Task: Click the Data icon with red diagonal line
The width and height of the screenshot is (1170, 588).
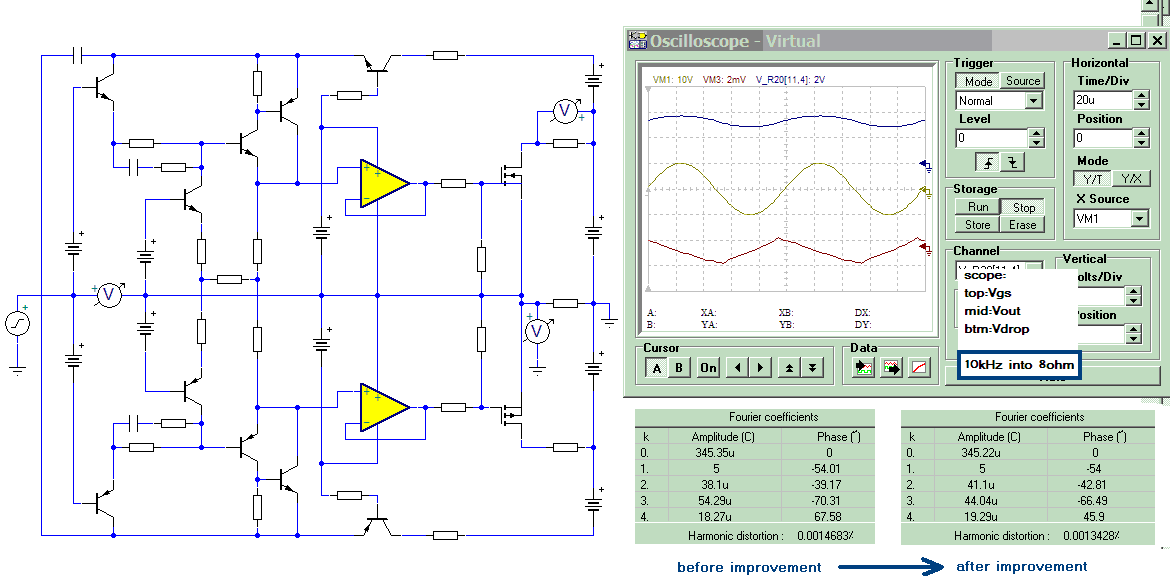Action: point(920,367)
